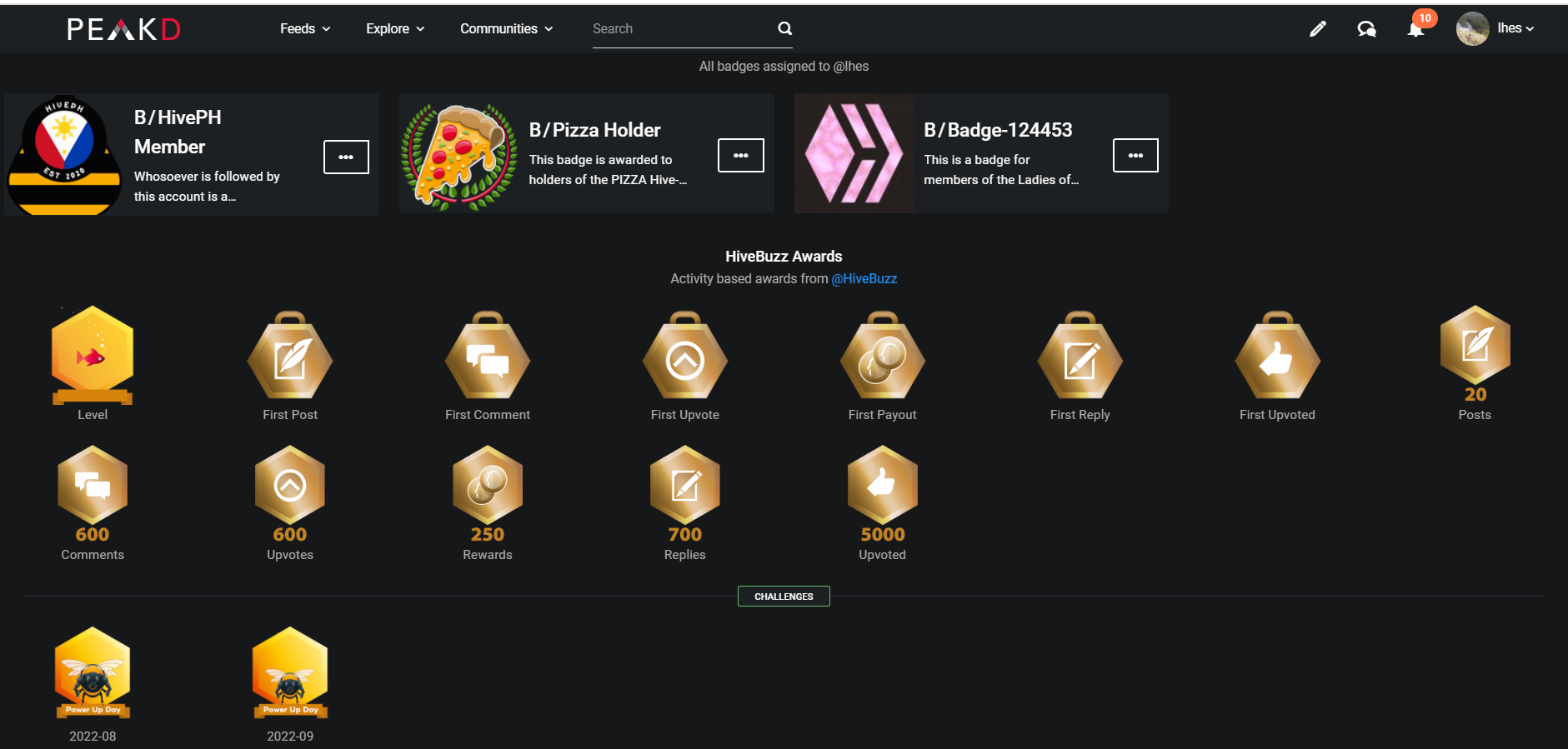Screen dimensions: 1568x749
Task: Click the 'HiveBuzz Awards' heading
Action: (784, 256)
